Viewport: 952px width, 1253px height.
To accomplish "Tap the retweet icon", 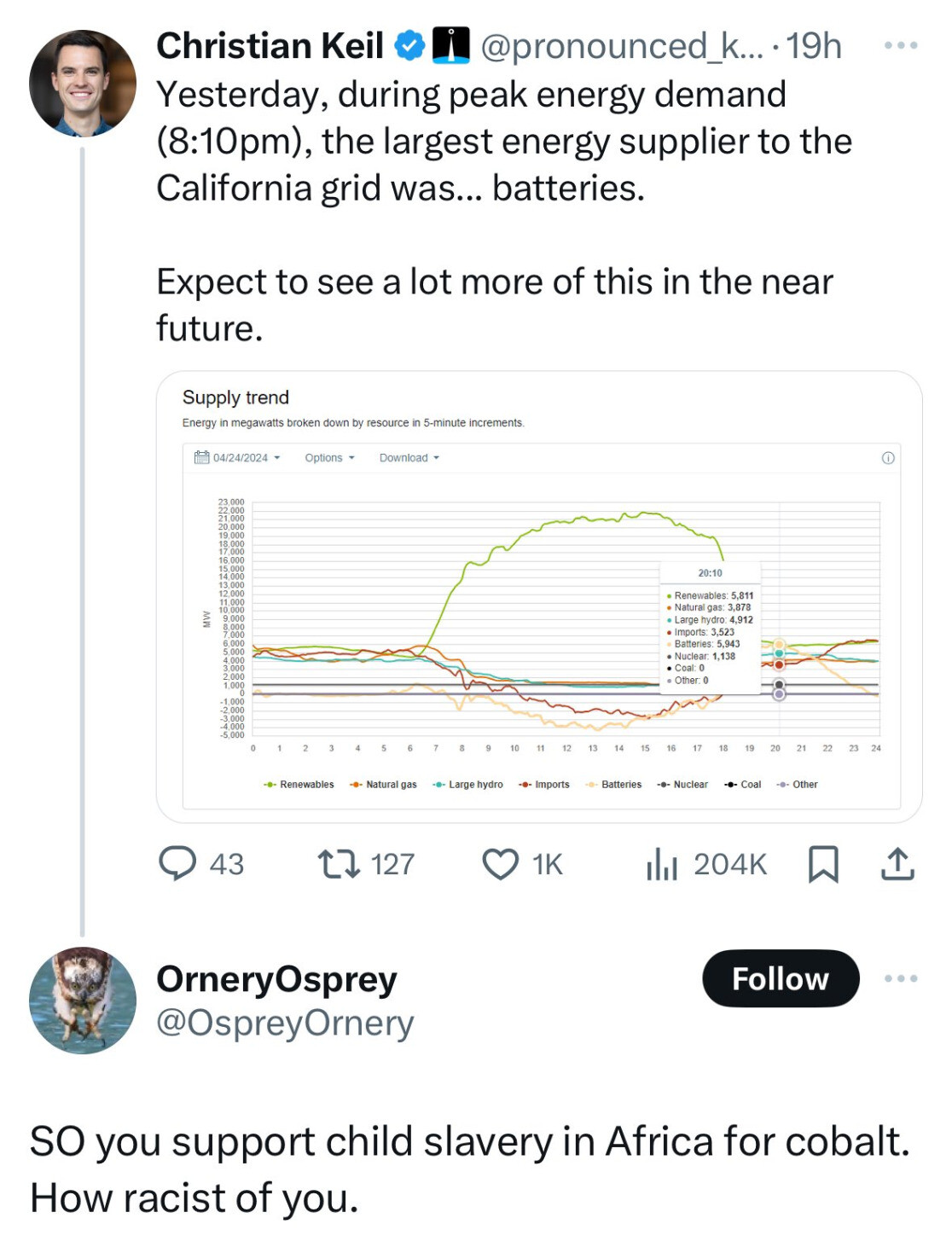I will pyautogui.click(x=339, y=863).
